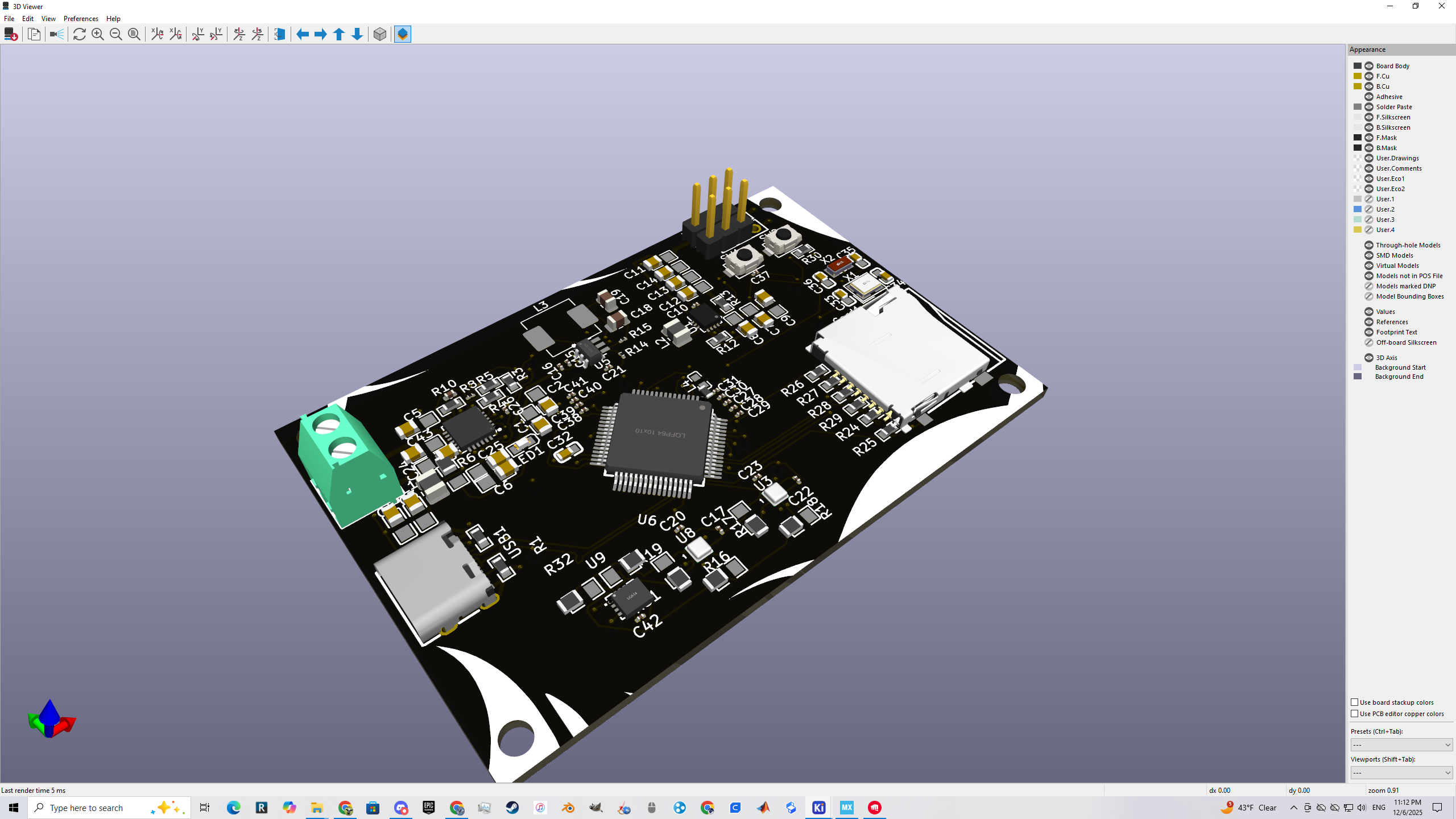Enable Use PCB editor copper colors
The width and height of the screenshot is (1456, 819).
tap(1355, 714)
